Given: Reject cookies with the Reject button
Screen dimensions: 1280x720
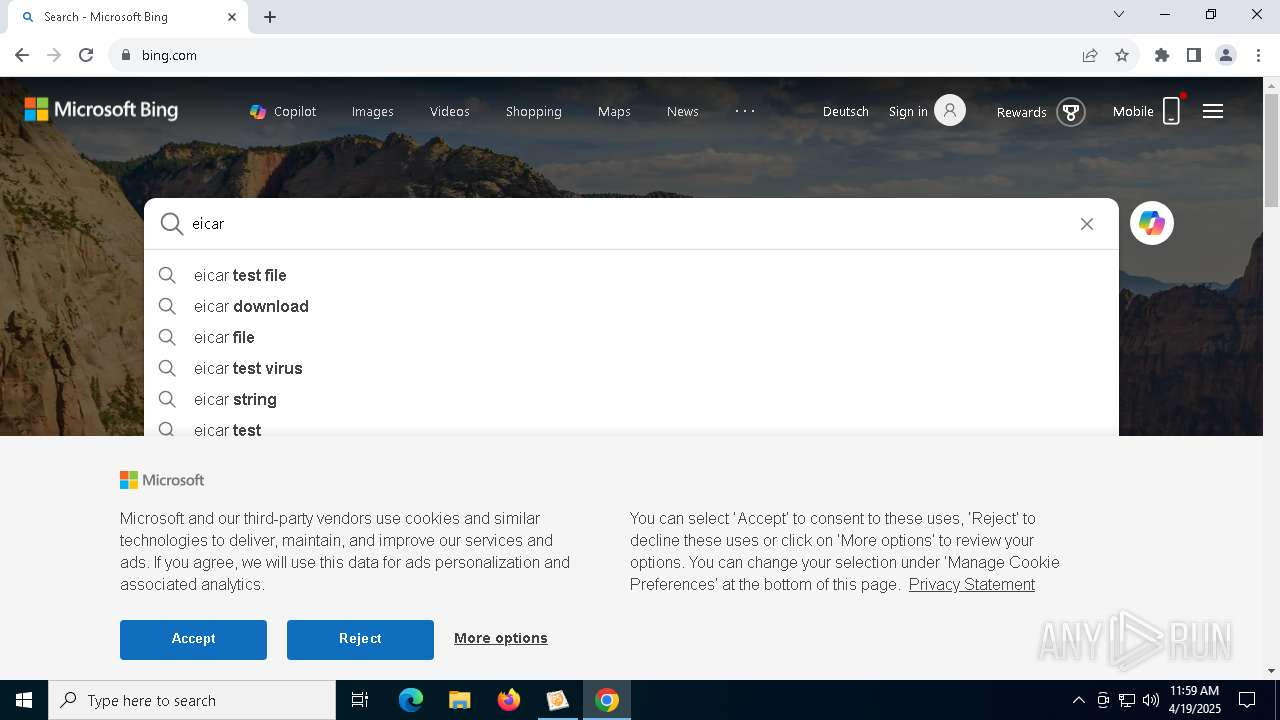Looking at the screenshot, I should point(360,639).
